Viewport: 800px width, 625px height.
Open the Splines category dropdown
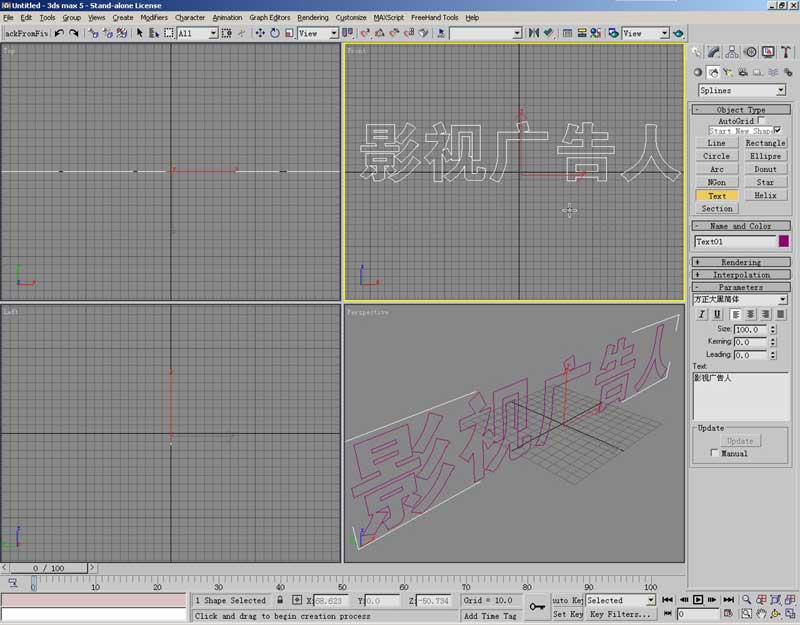[741, 90]
